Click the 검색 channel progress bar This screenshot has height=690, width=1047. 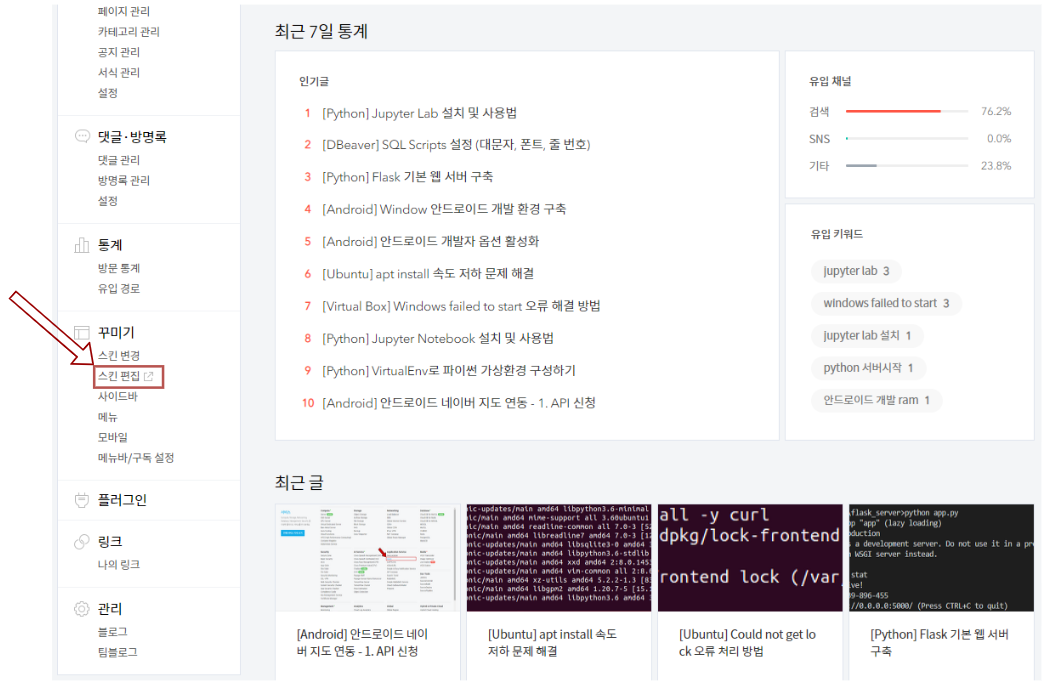(907, 111)
